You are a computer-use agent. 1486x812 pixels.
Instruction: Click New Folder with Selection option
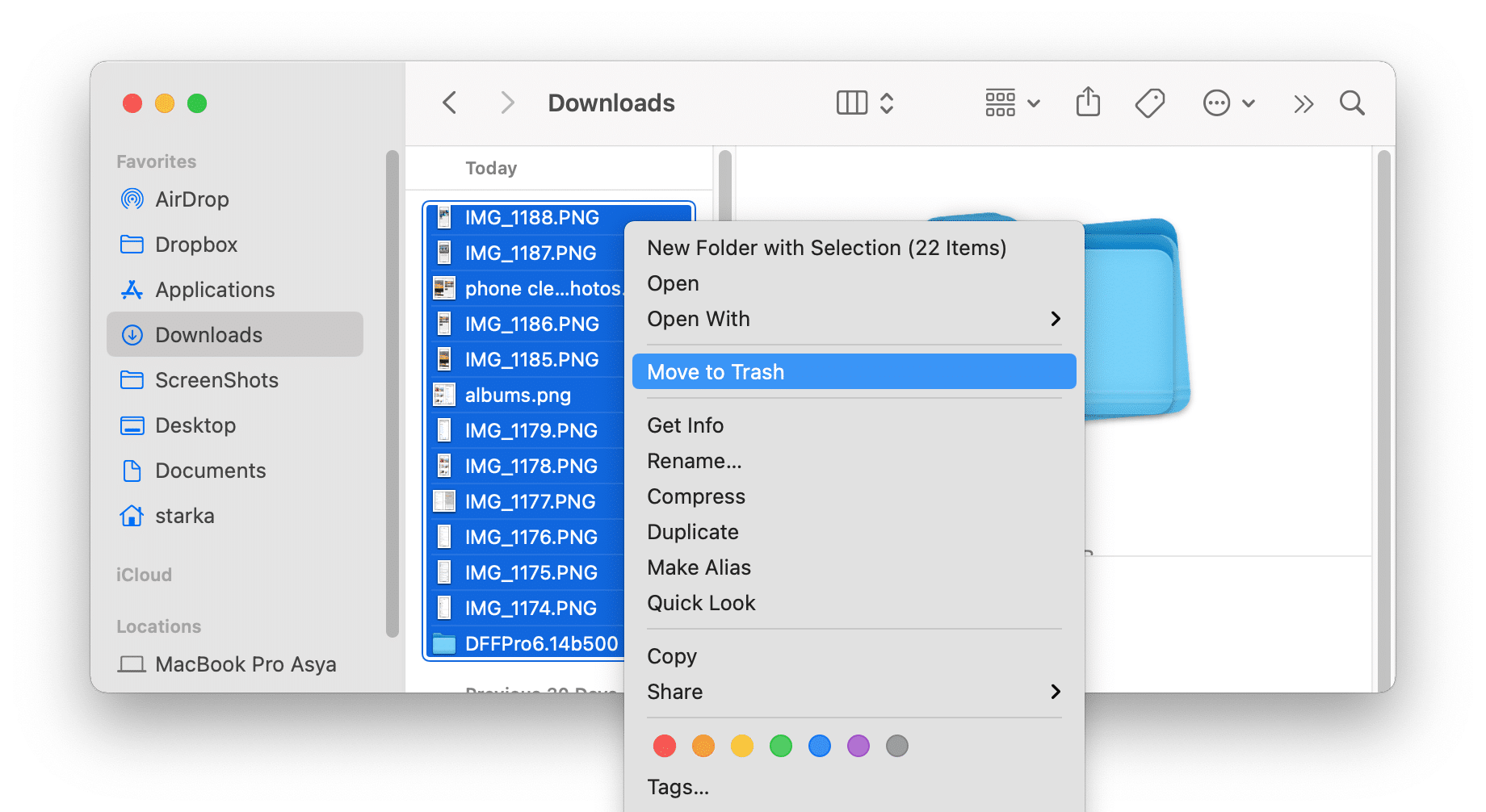point(825,248)
